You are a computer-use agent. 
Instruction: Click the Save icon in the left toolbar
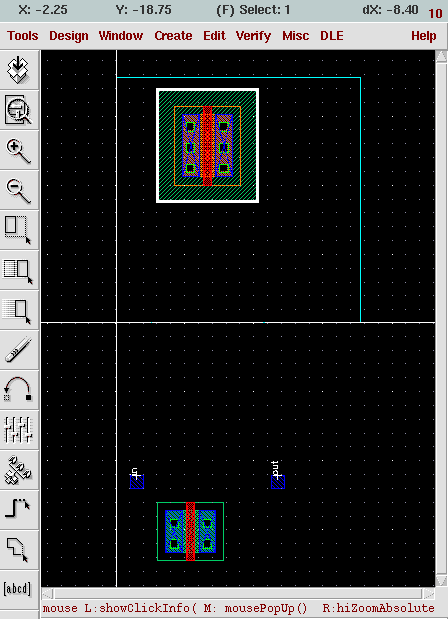click(x=19, y=70)
